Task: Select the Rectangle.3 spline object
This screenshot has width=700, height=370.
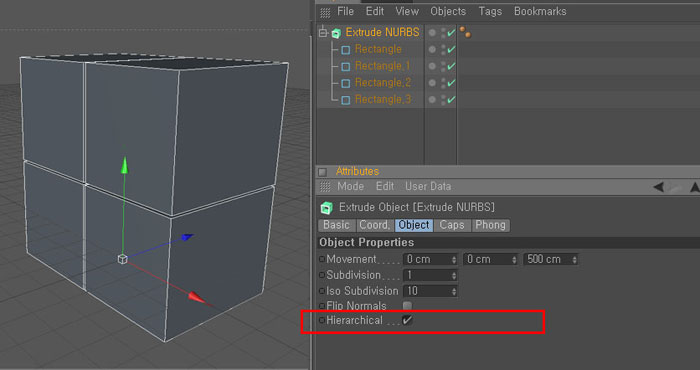Action: coord(383,100)
